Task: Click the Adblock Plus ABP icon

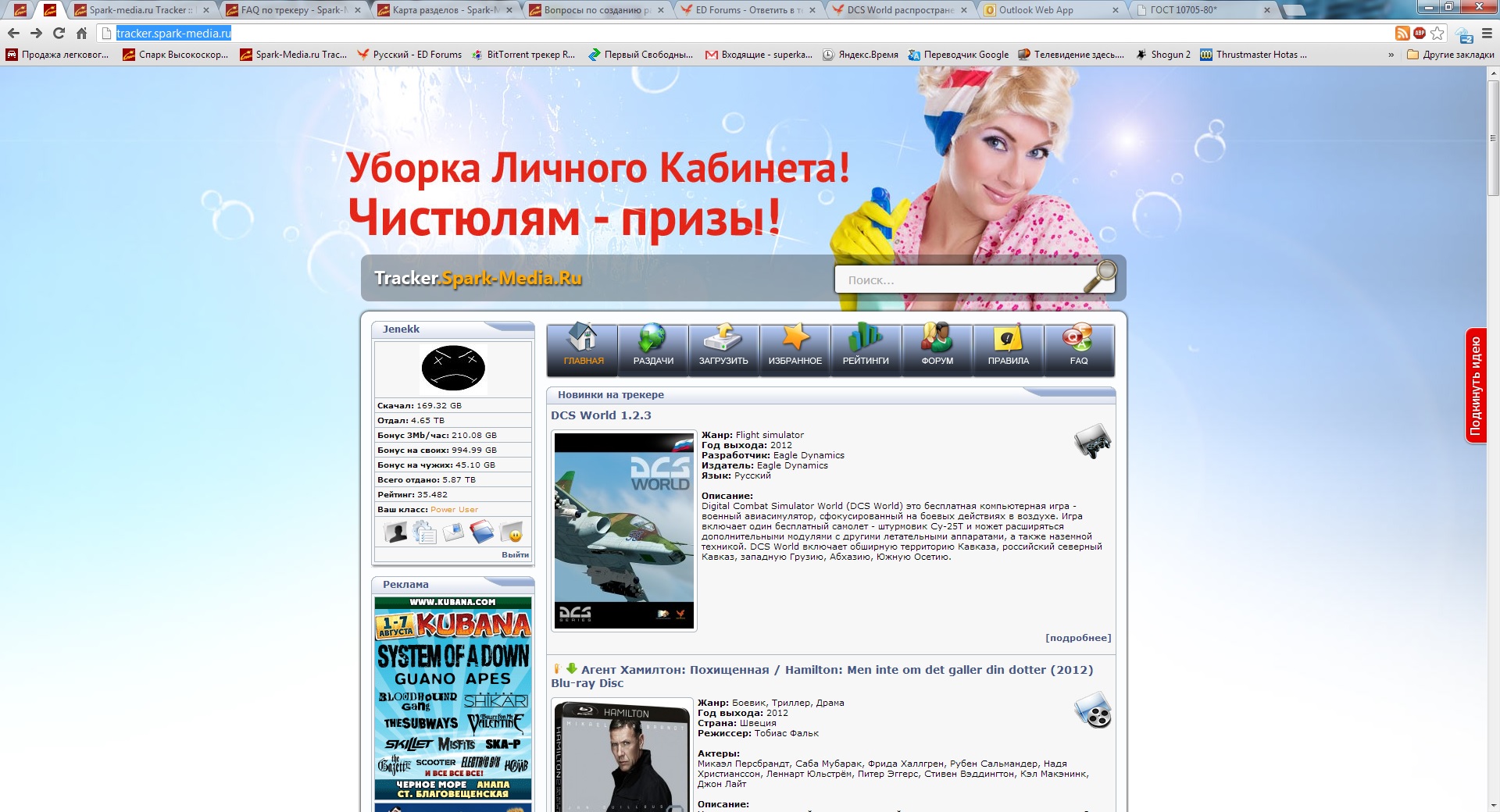Action: coord(1420,33)
